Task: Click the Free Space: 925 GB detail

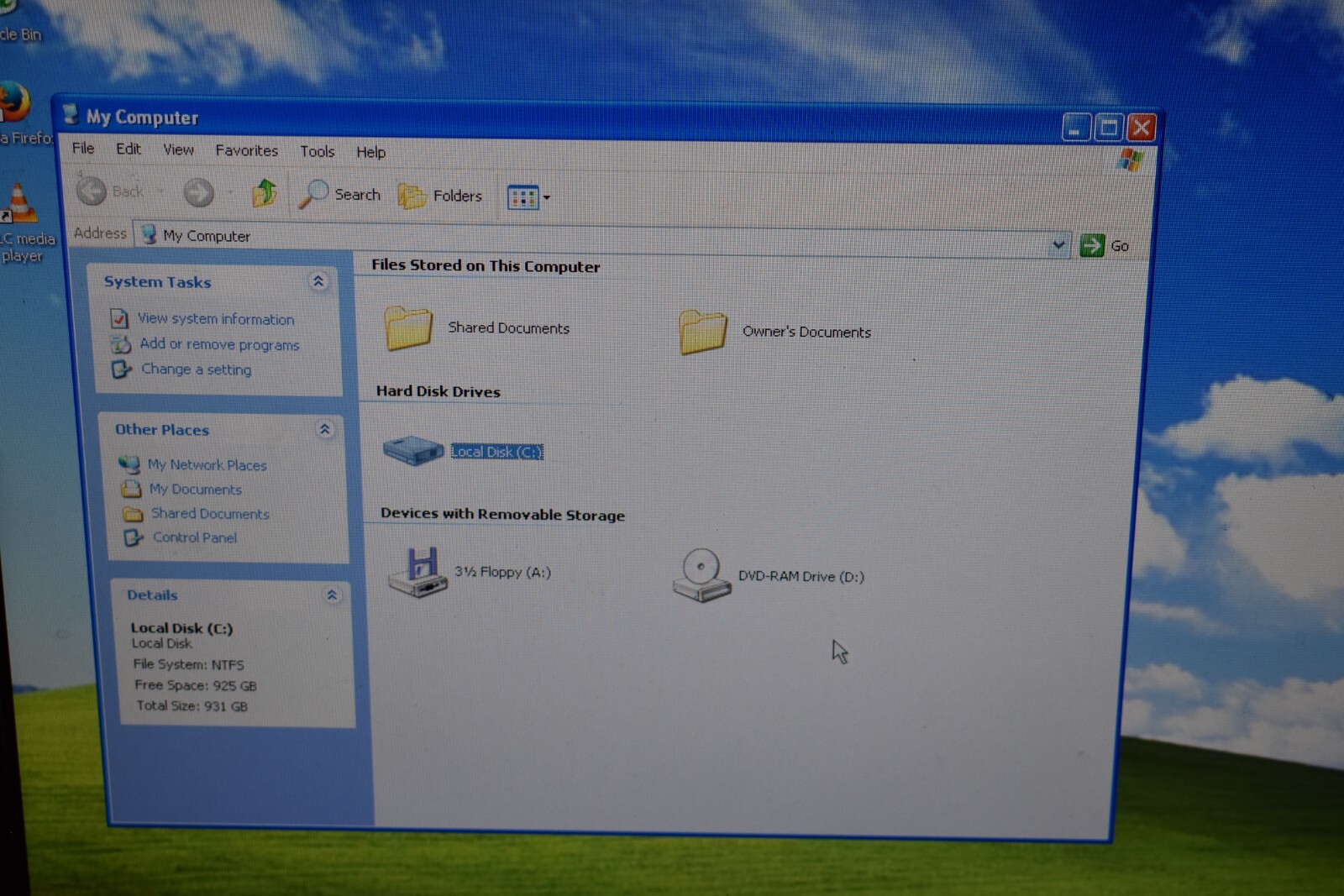Action: click(x=196, y=685)
